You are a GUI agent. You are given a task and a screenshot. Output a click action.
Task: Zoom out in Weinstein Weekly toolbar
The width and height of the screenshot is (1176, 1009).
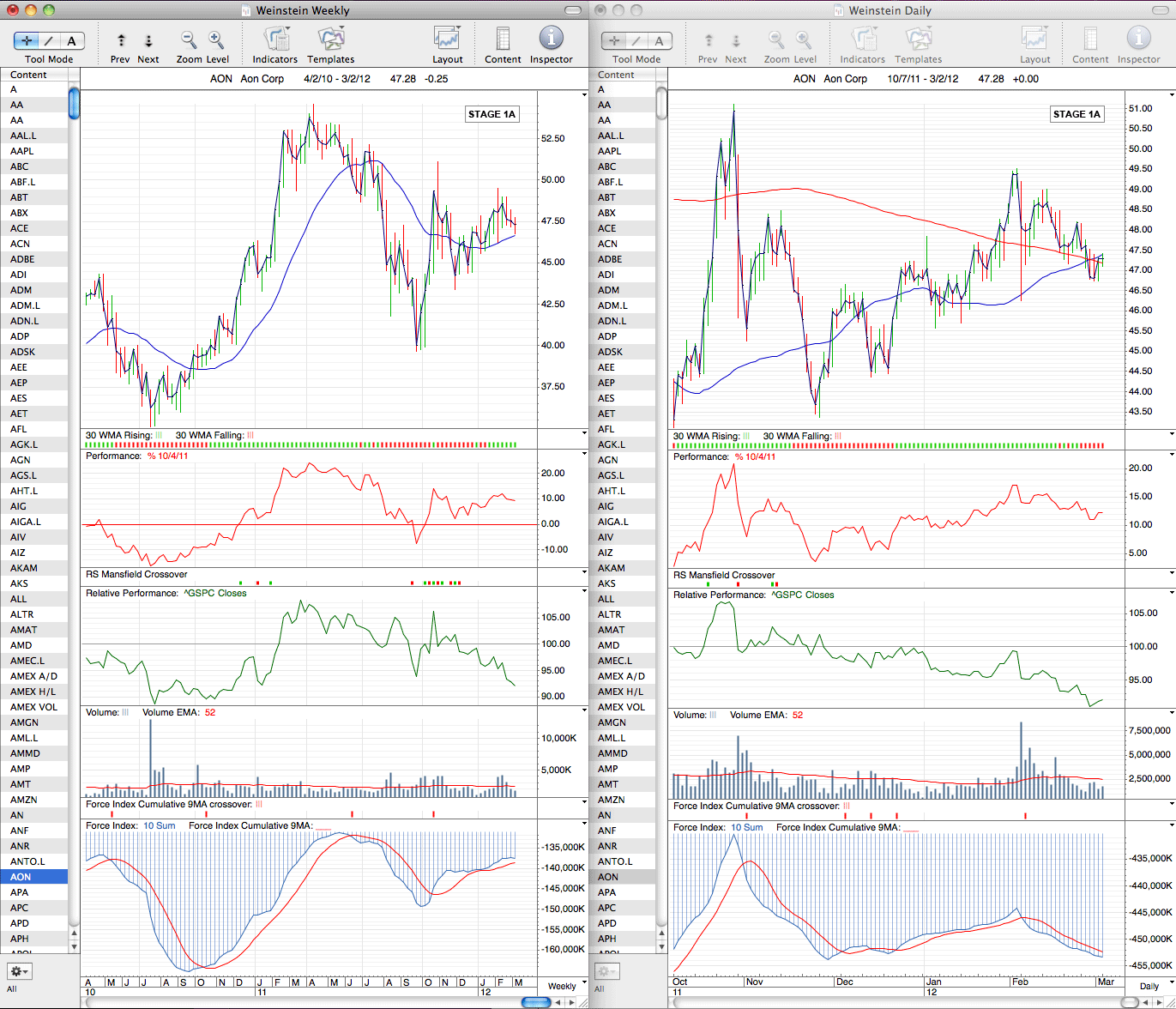point(189,39)
